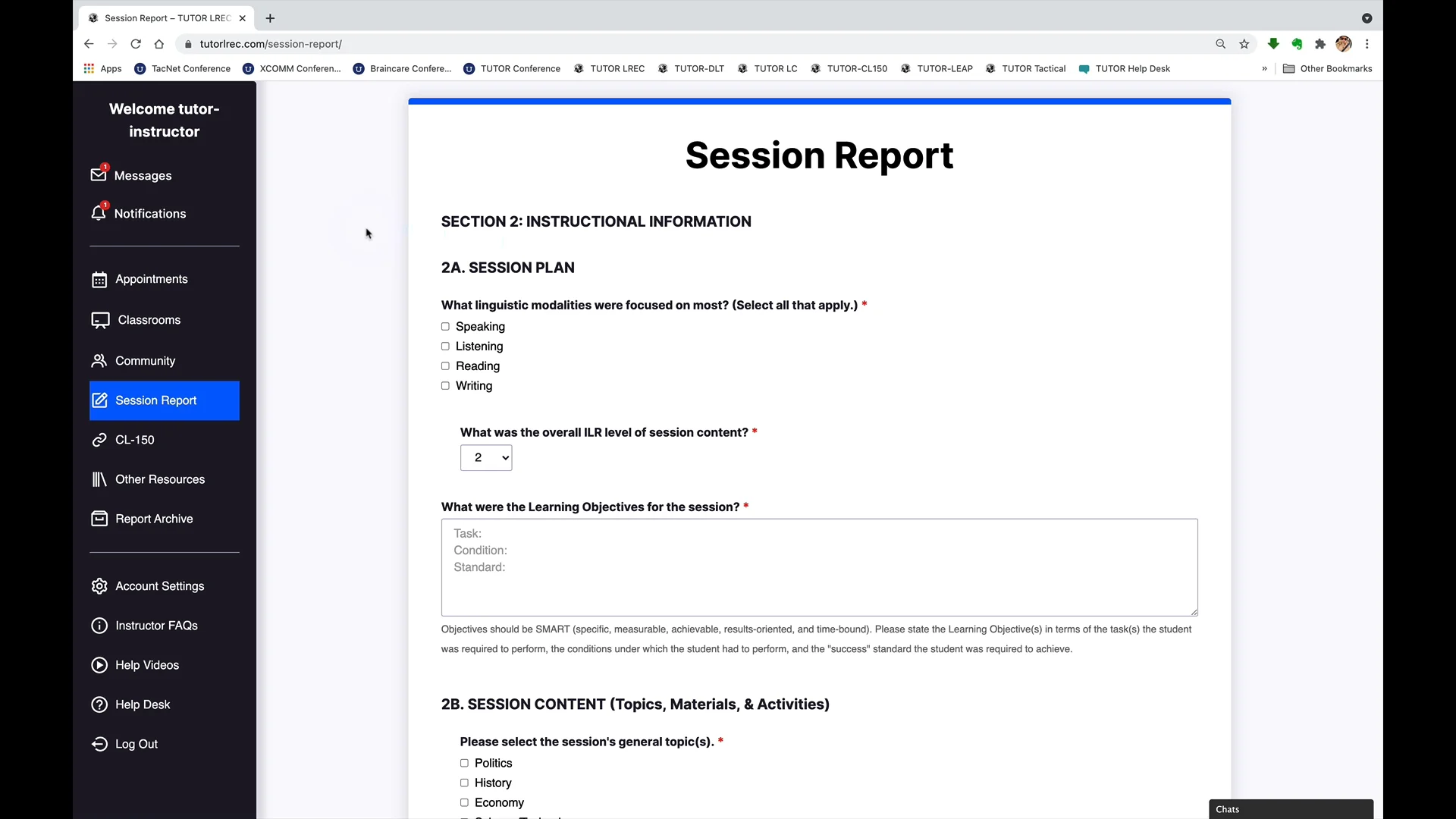Image resolution: width=1456 pixels, height=819 pixels.
Task: Click the Help Videos play icon
Action: pyautogui.click(x=99, y=665)
